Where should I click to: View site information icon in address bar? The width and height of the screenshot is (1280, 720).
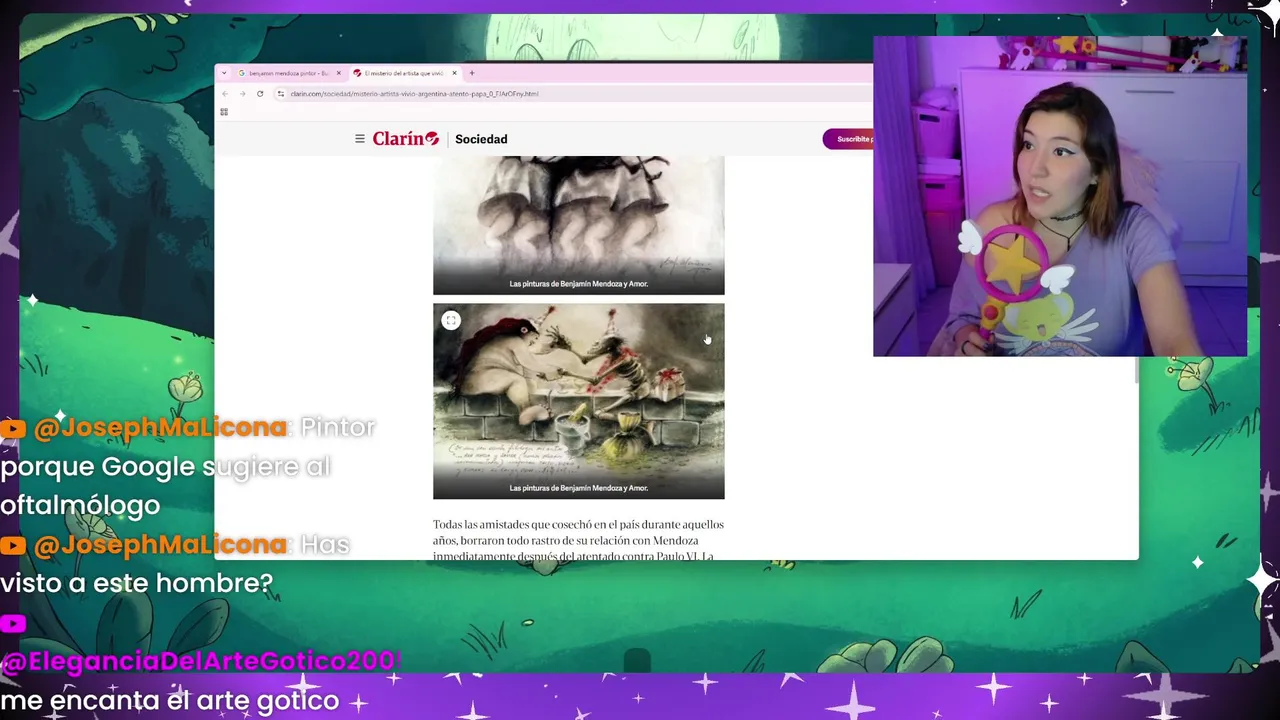tap(281, 94)
